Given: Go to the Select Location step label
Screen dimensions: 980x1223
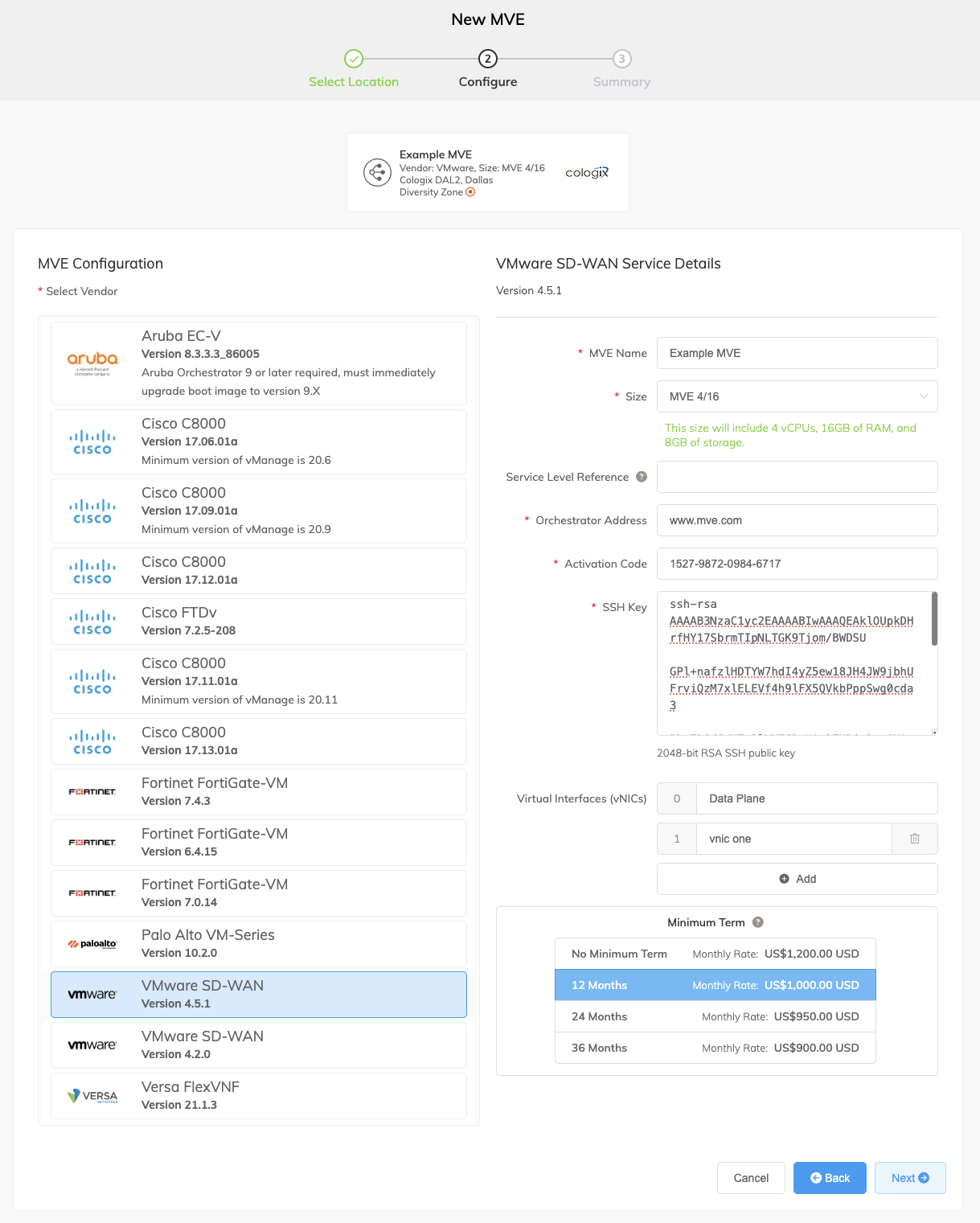Looking at the screenshot, I should (x=354, y=82).
